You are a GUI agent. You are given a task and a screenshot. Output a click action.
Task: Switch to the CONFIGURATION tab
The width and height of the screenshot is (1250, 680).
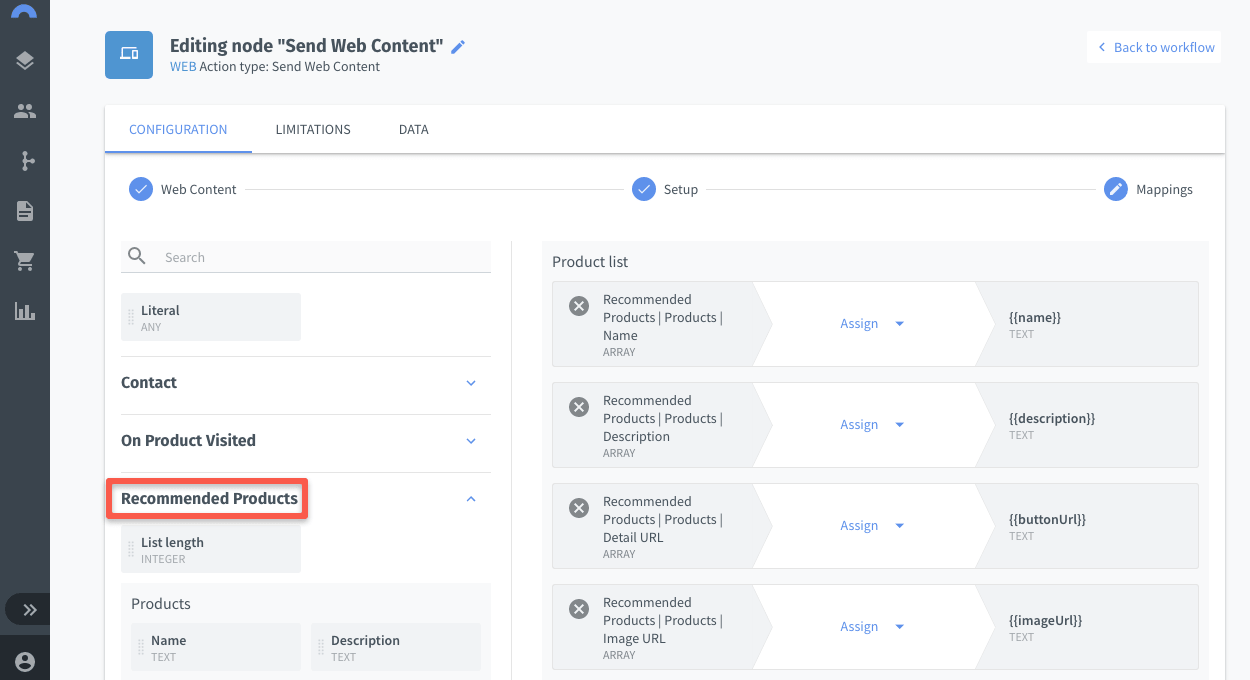[x=178, y=130]
